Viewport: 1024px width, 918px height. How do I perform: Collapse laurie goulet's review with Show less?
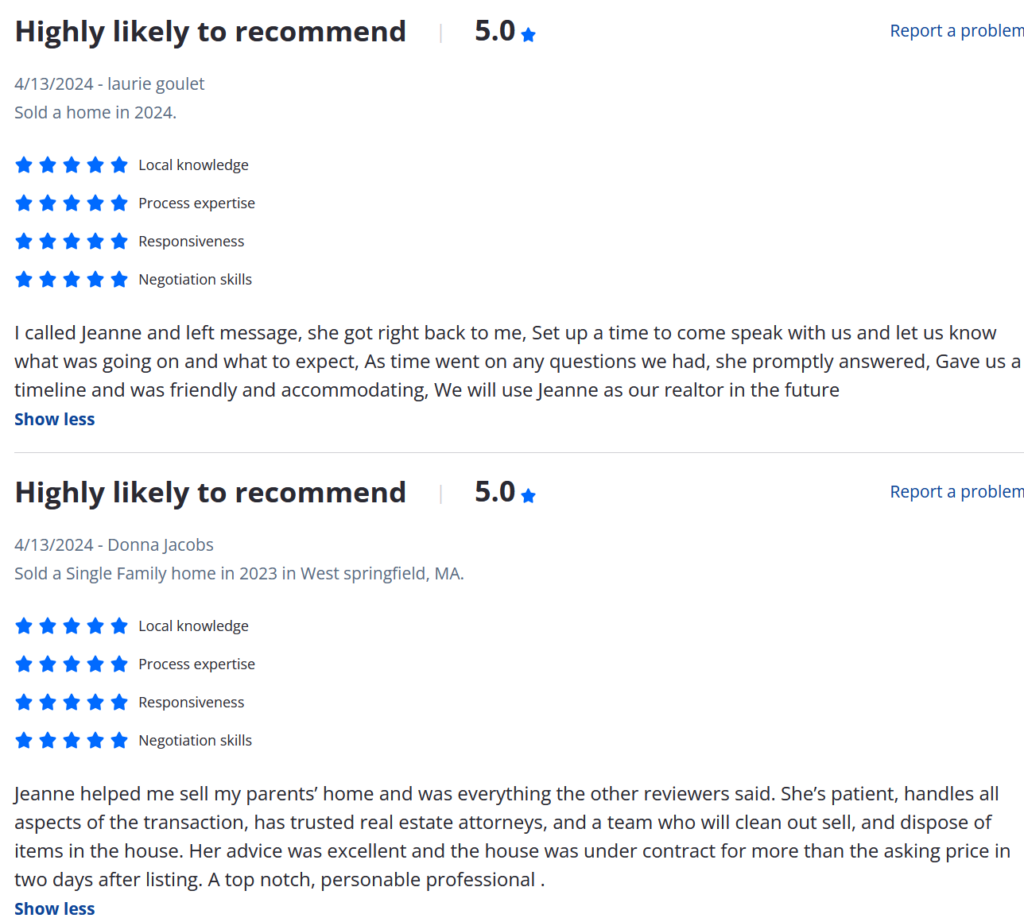click(x=55, y=419)
